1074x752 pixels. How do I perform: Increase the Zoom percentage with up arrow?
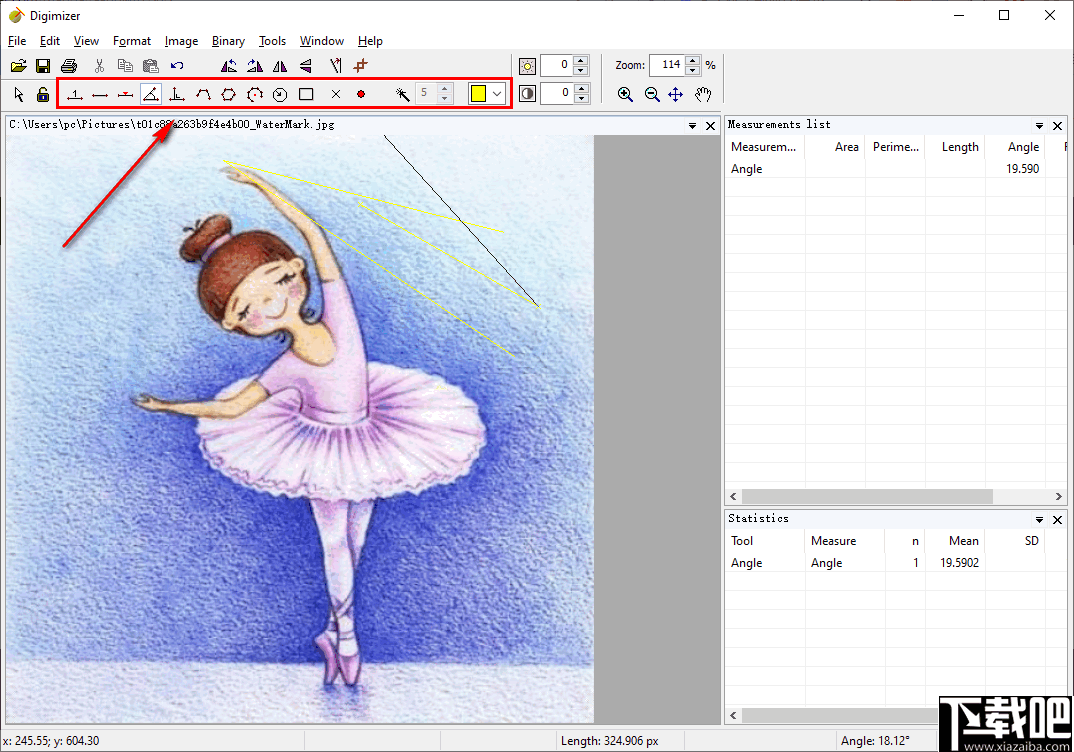pyautogui.click(x=694, y=60)
